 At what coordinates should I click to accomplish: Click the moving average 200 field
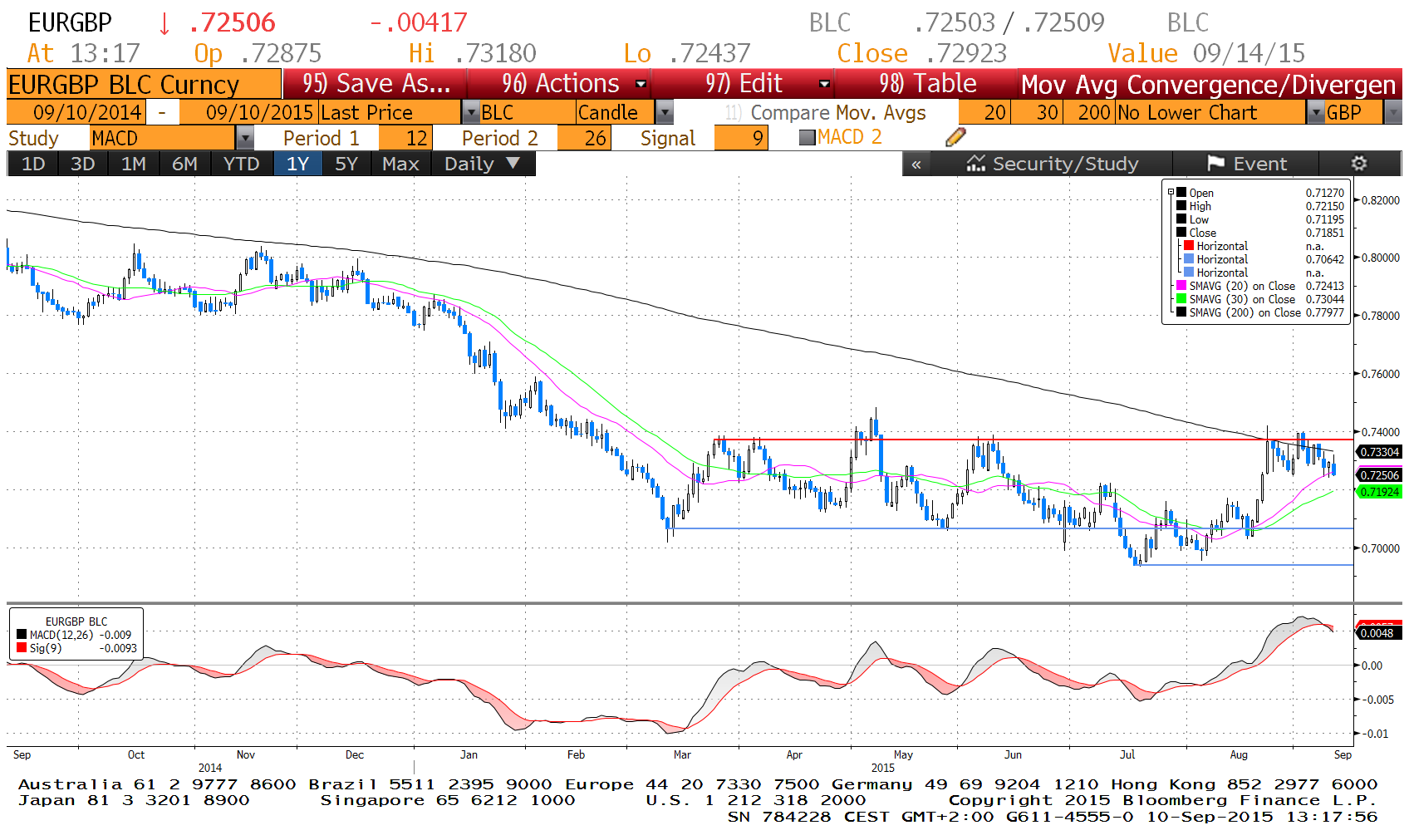click(1088, 112)
